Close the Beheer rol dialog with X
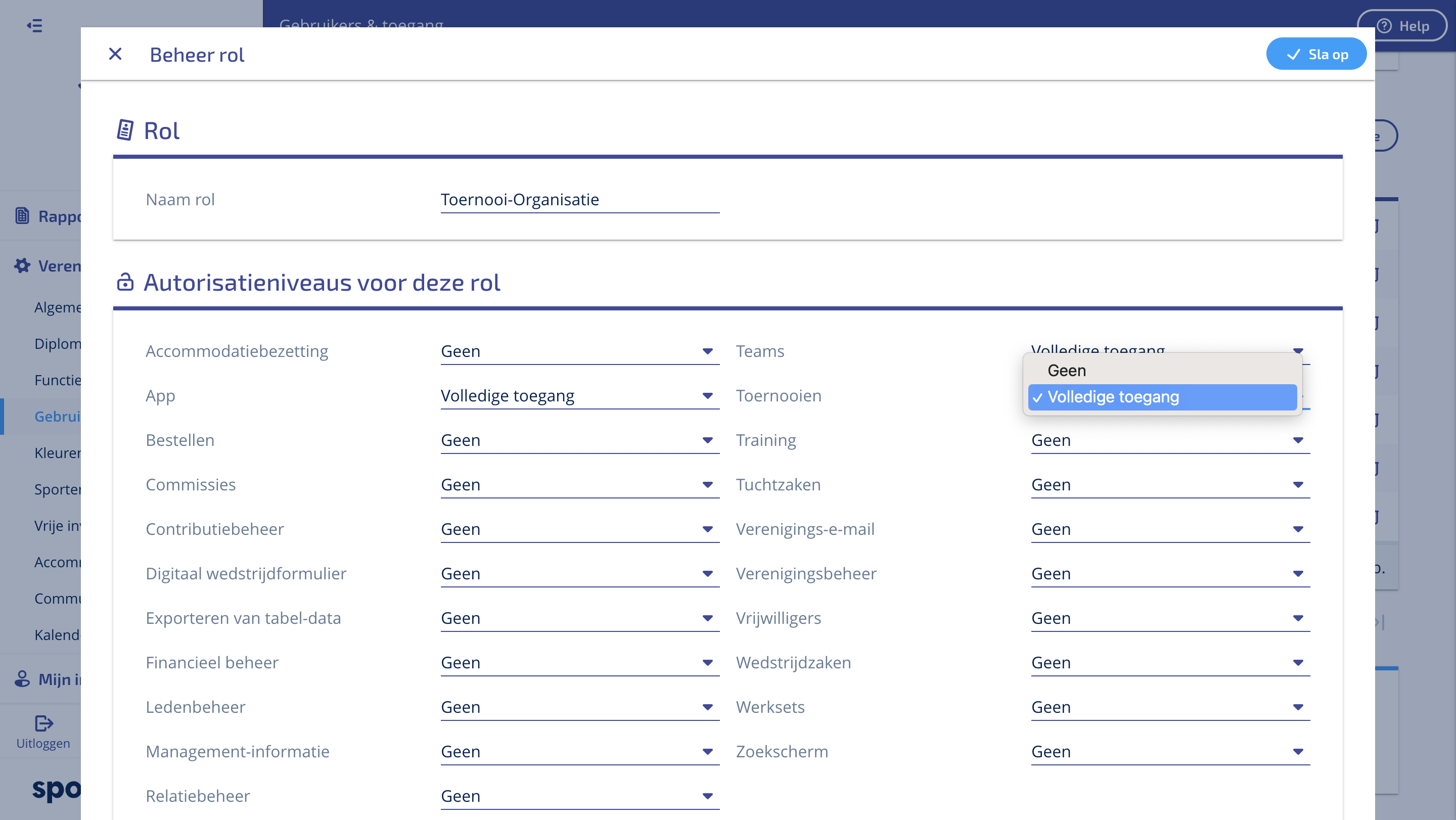Screen dimensions: 1456x820 (115, 54)
